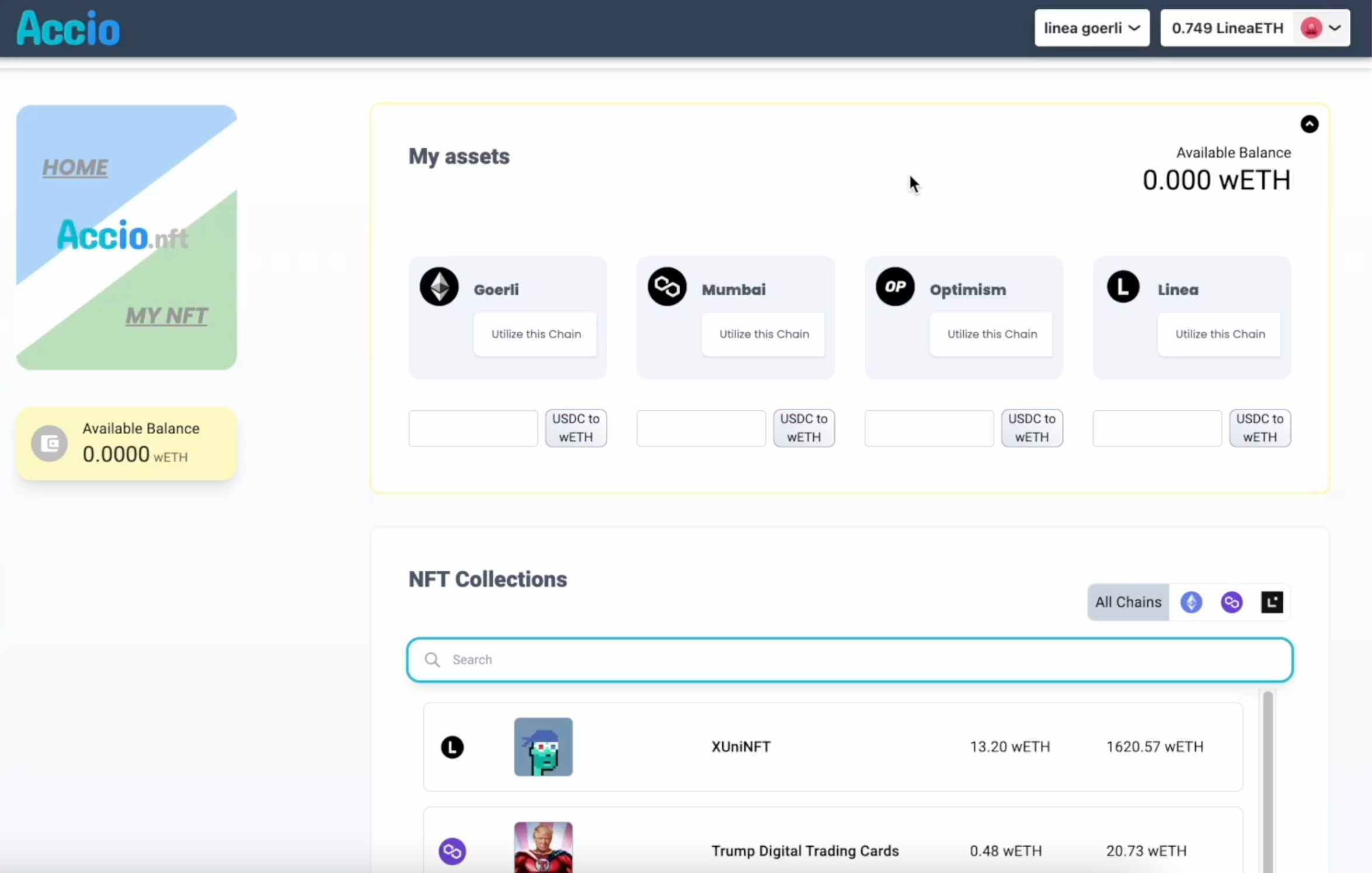The width and height of the screenshot is (1372, 873).
Task: Utilize the Linea chain
Action: 1220,334
